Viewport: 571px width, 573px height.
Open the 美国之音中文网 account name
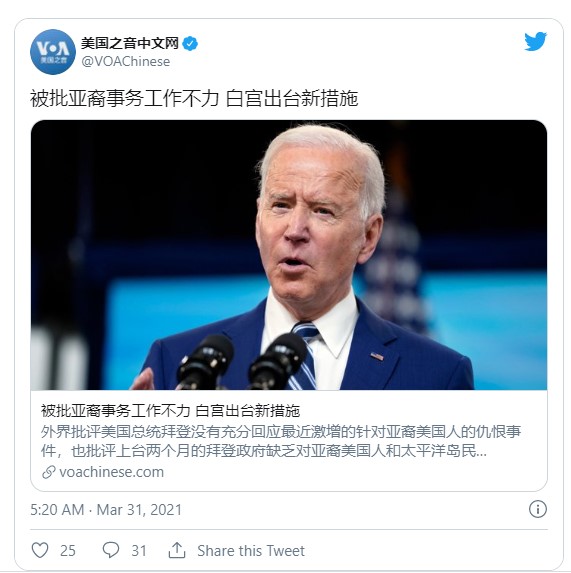pos(130,43)
